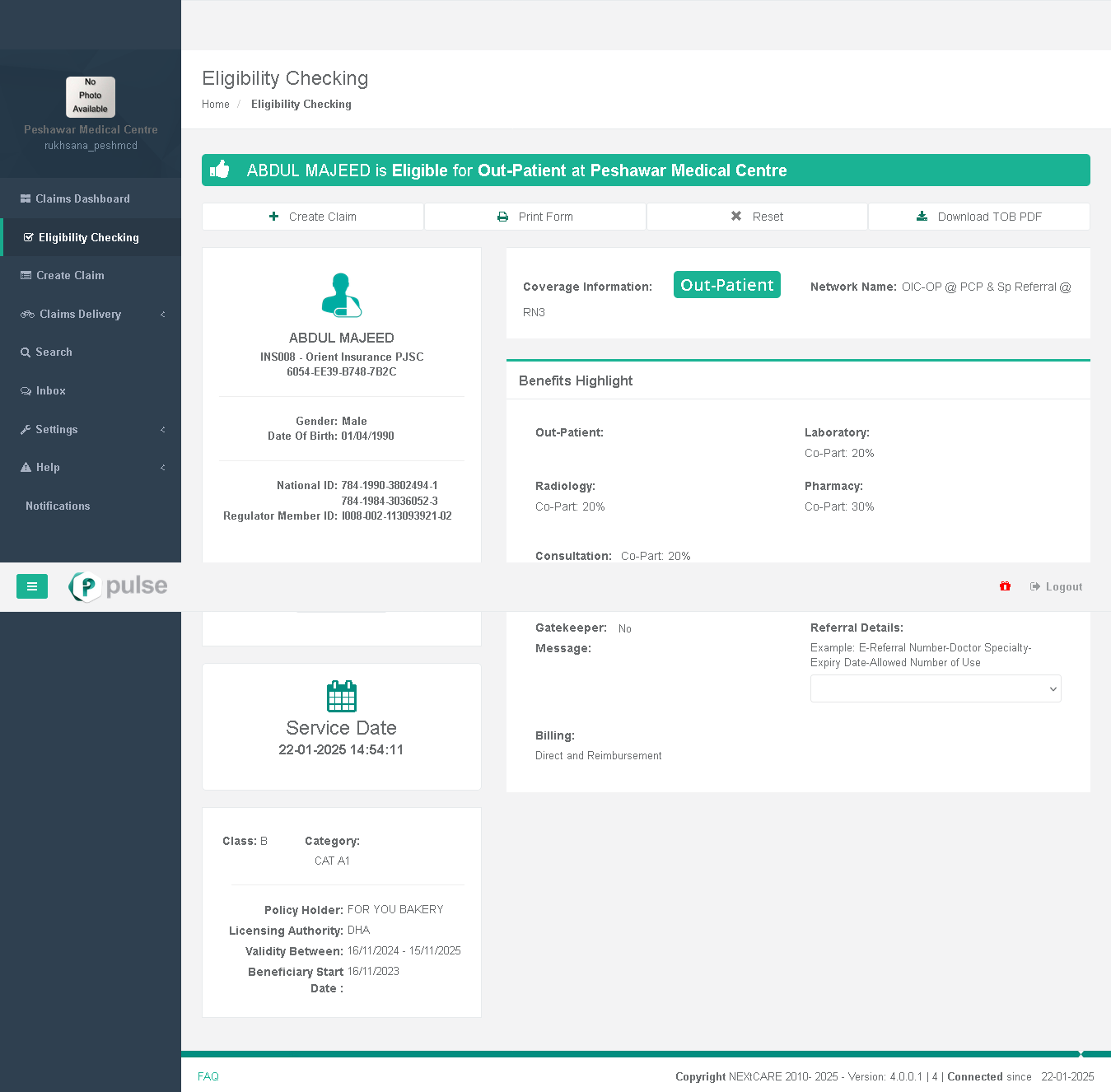
Task: Open the FAQ link in the footer
Action: coord(208,1076)
